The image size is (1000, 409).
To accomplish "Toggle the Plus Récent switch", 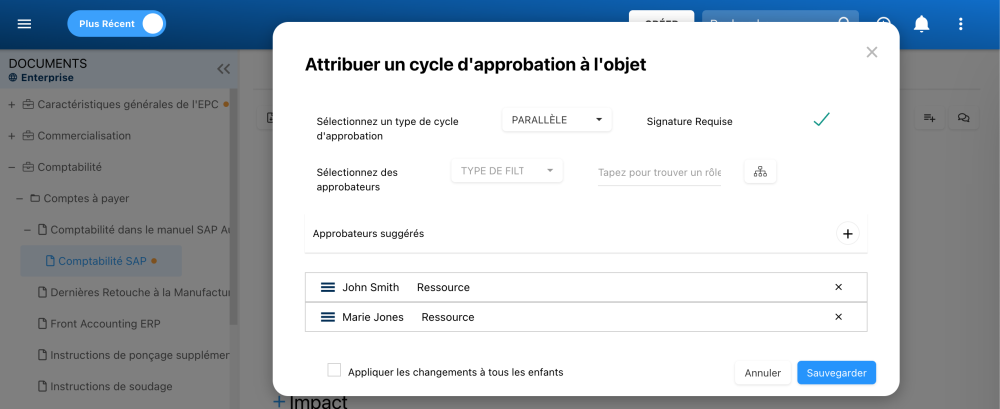I will (x=116, y=24).
